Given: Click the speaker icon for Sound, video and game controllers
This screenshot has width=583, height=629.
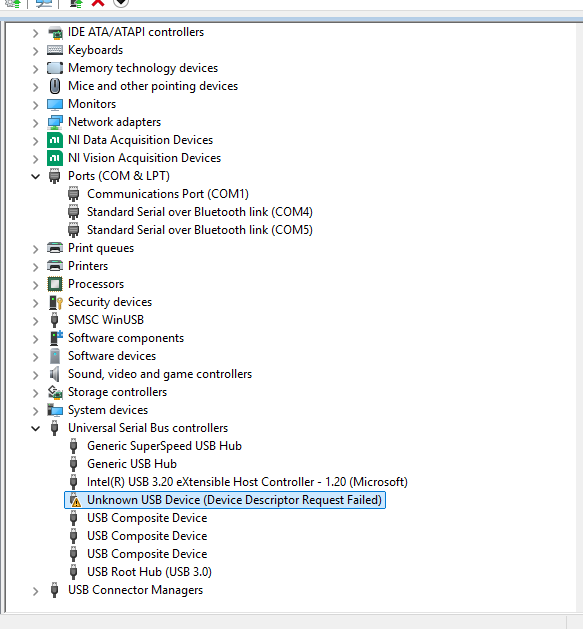Looking at the screenshot, I should [55, 374].
